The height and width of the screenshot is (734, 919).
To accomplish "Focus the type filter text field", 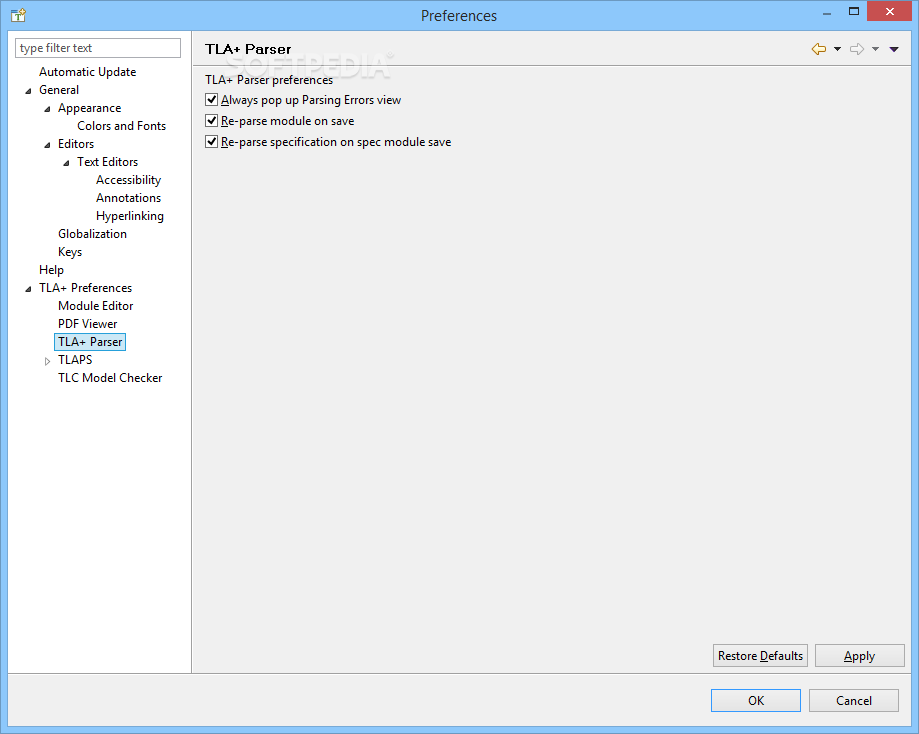I will coord(98,48).
